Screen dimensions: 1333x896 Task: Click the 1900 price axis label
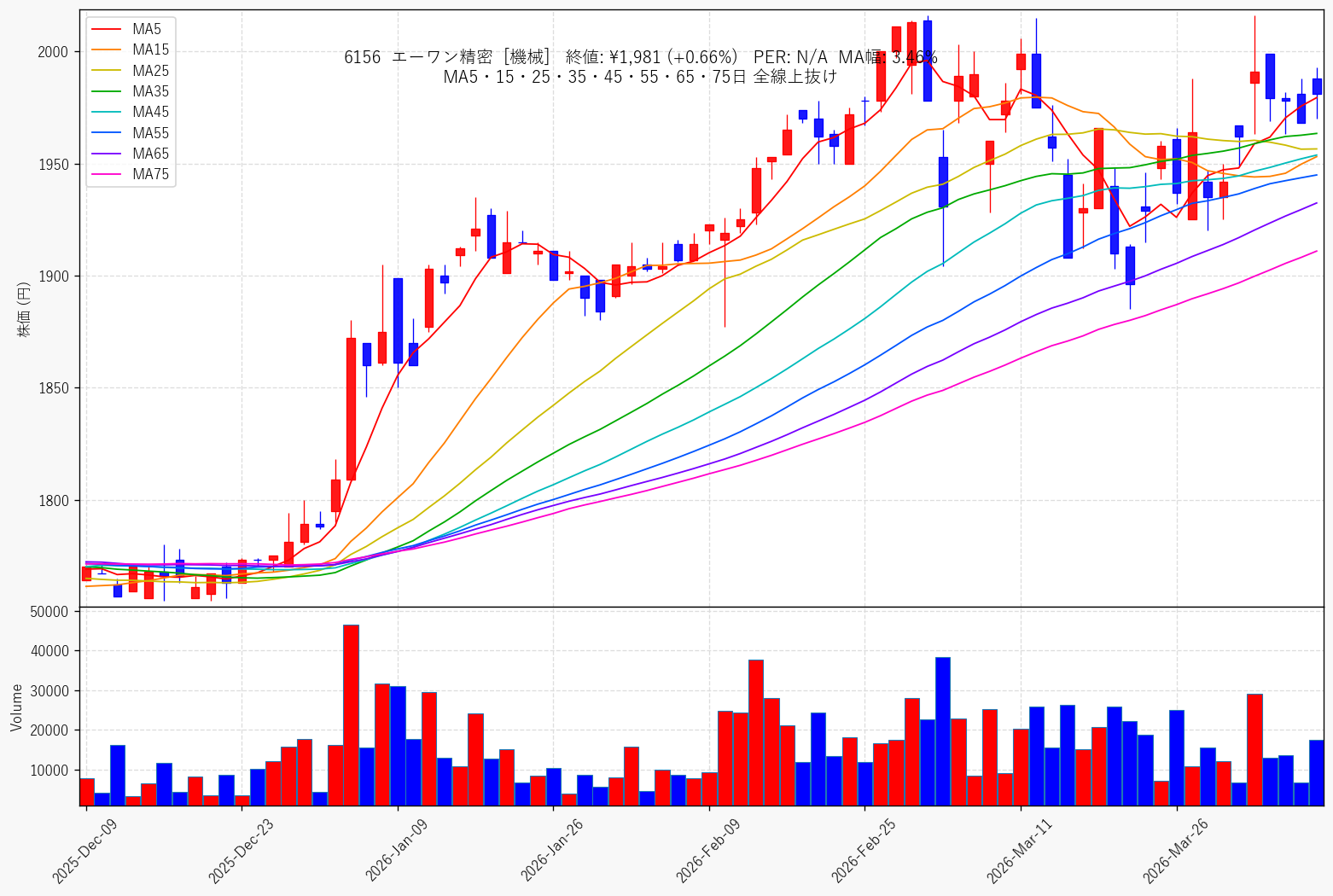coord(52,276)
